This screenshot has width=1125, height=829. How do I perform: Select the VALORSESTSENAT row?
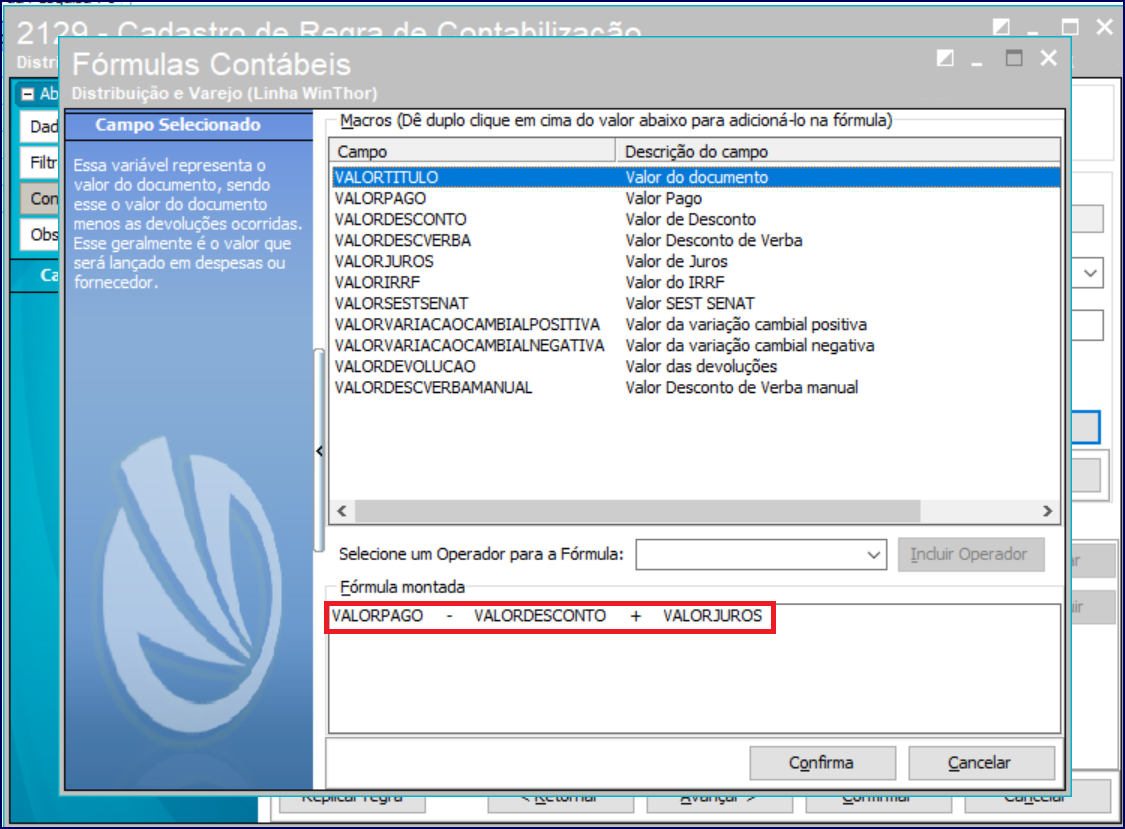click(695, 303)
